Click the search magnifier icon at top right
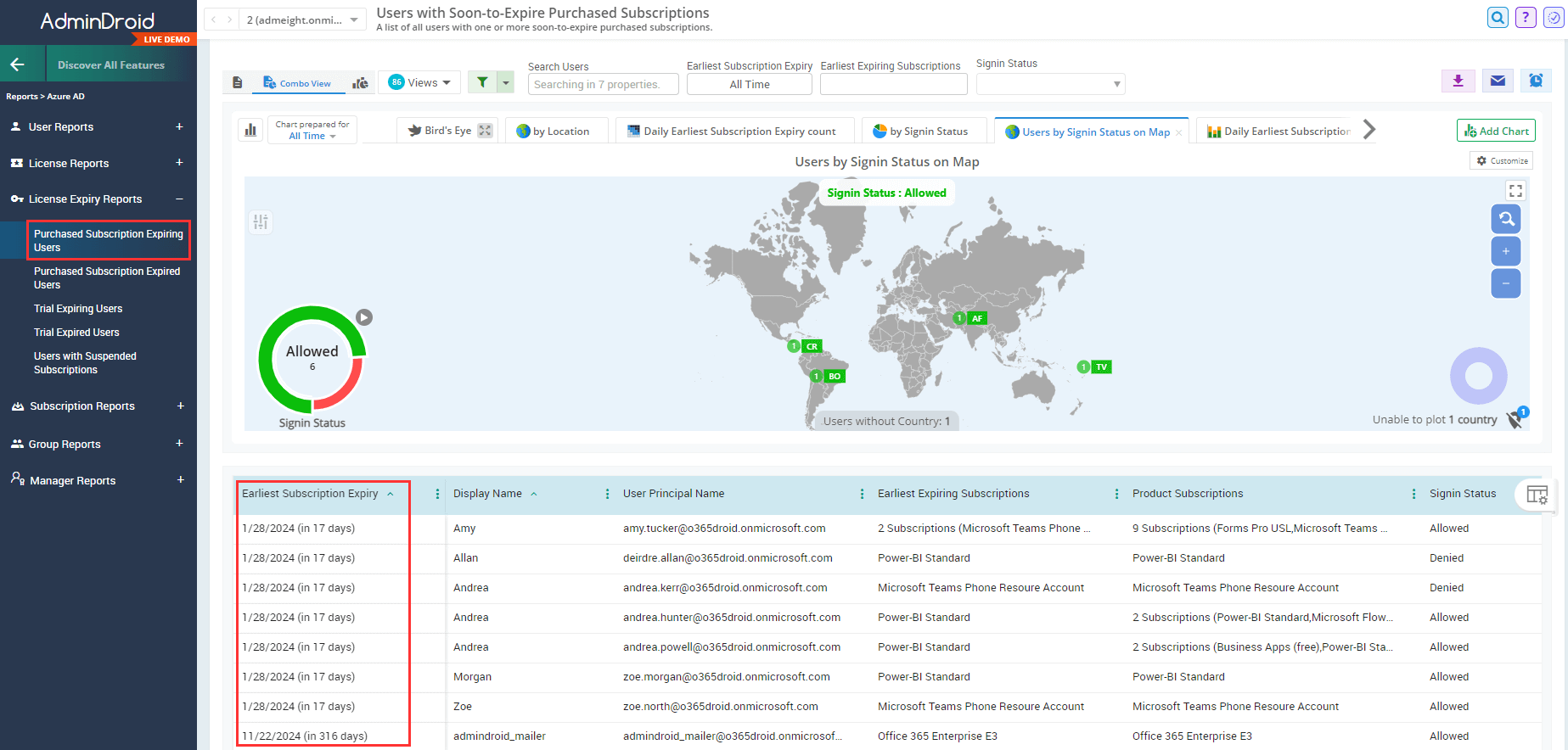This screenshot has height=750, width=1568. [1498, 18]
